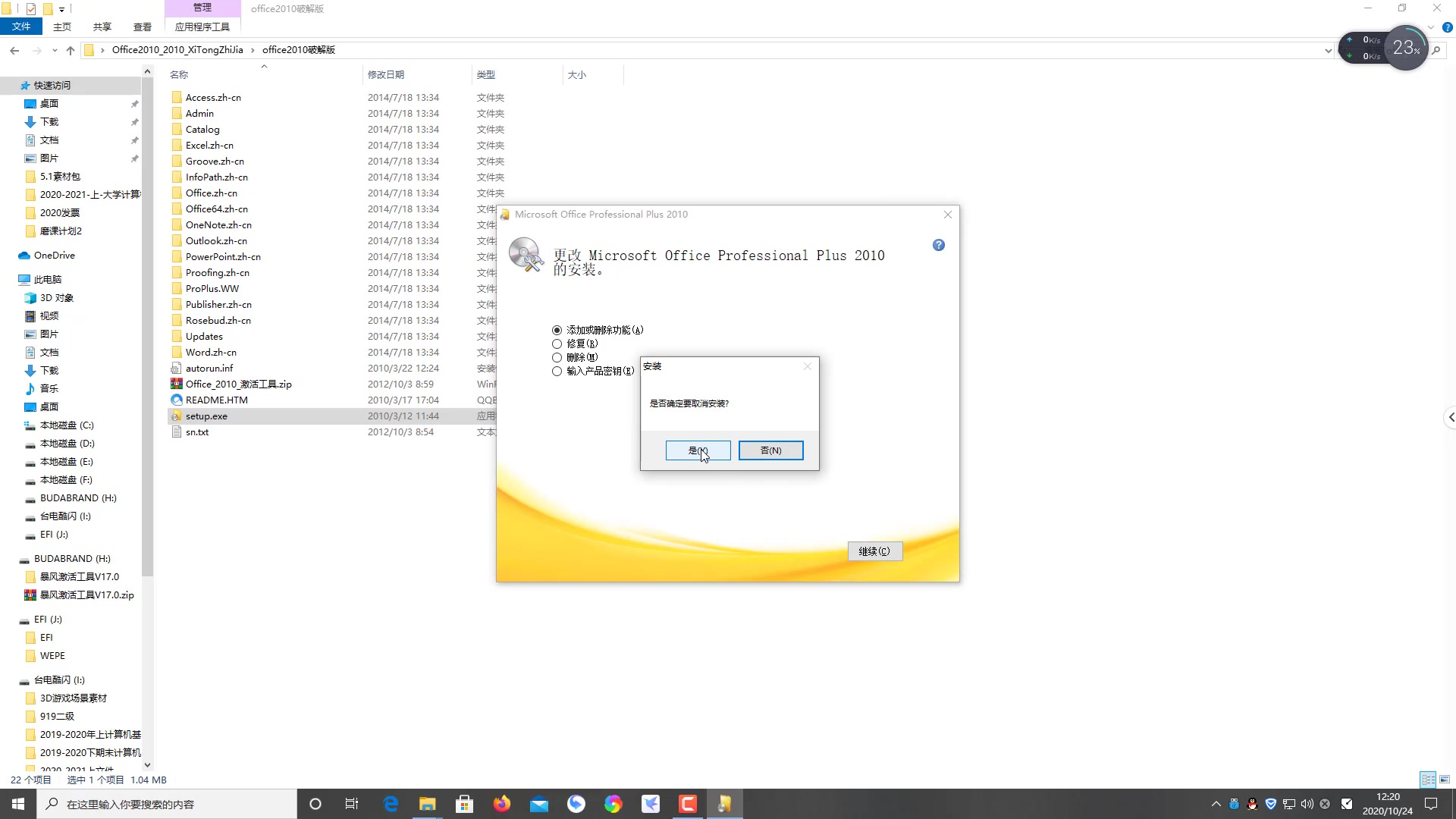Open the 应用程序工具 tab
Screen dimensions: 1456x819
202,27
